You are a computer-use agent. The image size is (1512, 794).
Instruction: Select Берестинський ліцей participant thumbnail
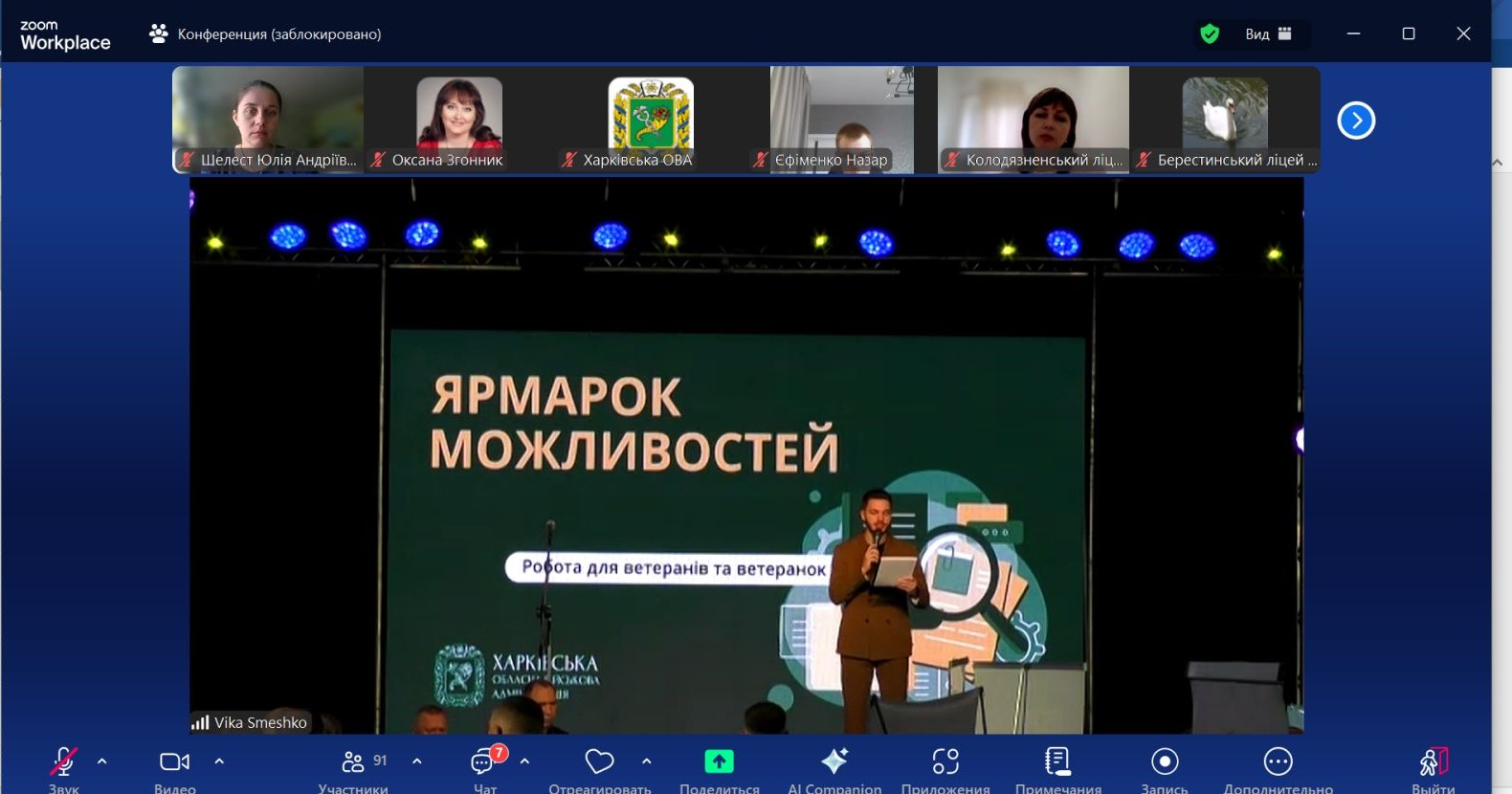click(1225, 120)
